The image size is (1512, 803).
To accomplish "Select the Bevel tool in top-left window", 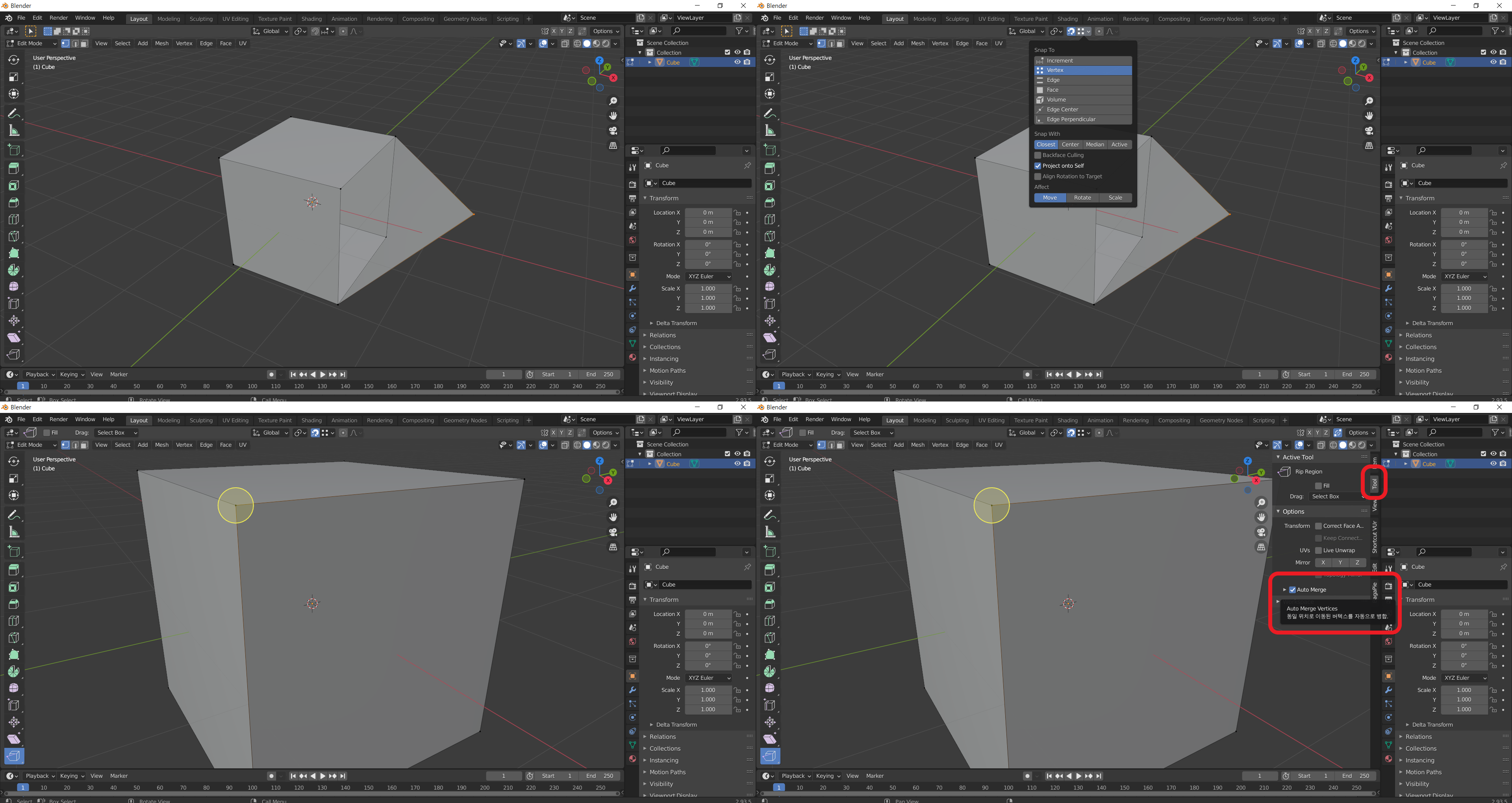I will pyautogui.click(x=13, y=202).
